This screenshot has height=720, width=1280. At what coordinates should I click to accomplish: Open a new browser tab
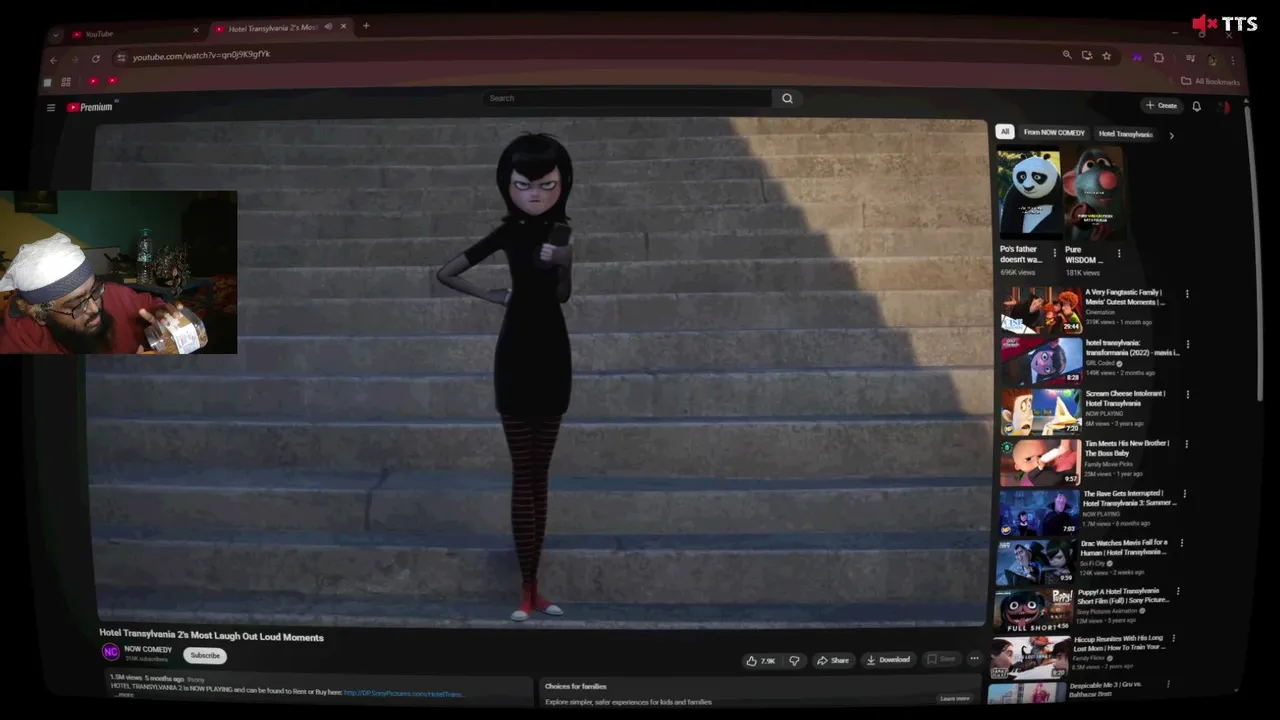[x=366, y=25]
